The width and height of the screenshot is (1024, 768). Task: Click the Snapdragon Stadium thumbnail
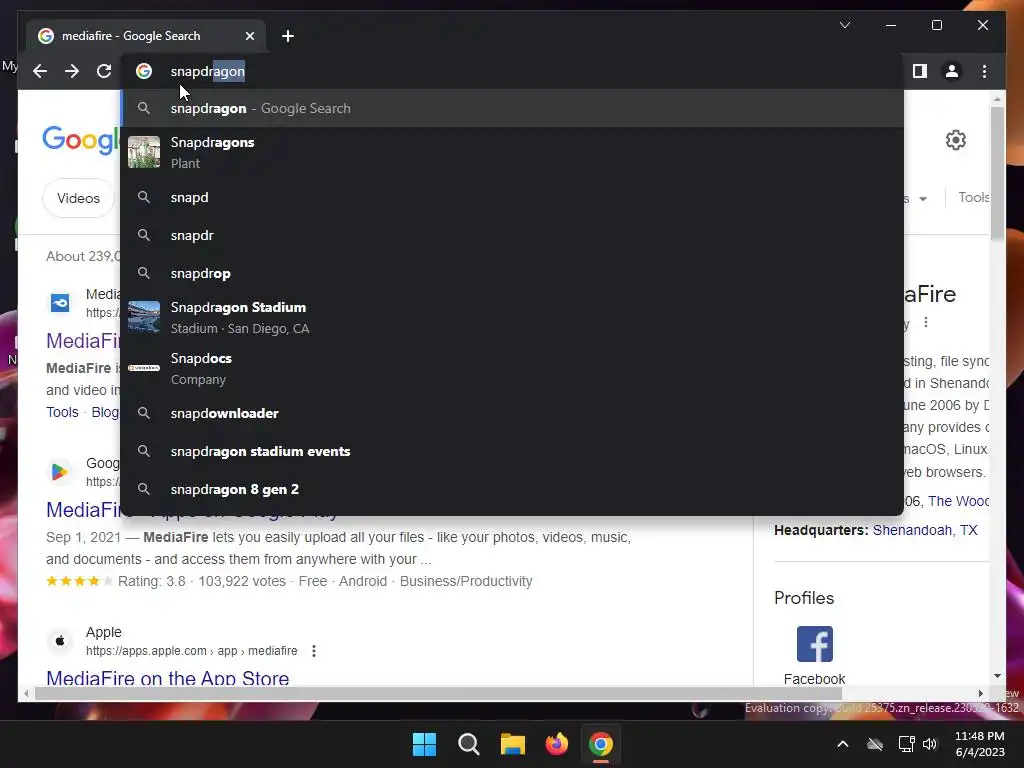click(144, 317)
